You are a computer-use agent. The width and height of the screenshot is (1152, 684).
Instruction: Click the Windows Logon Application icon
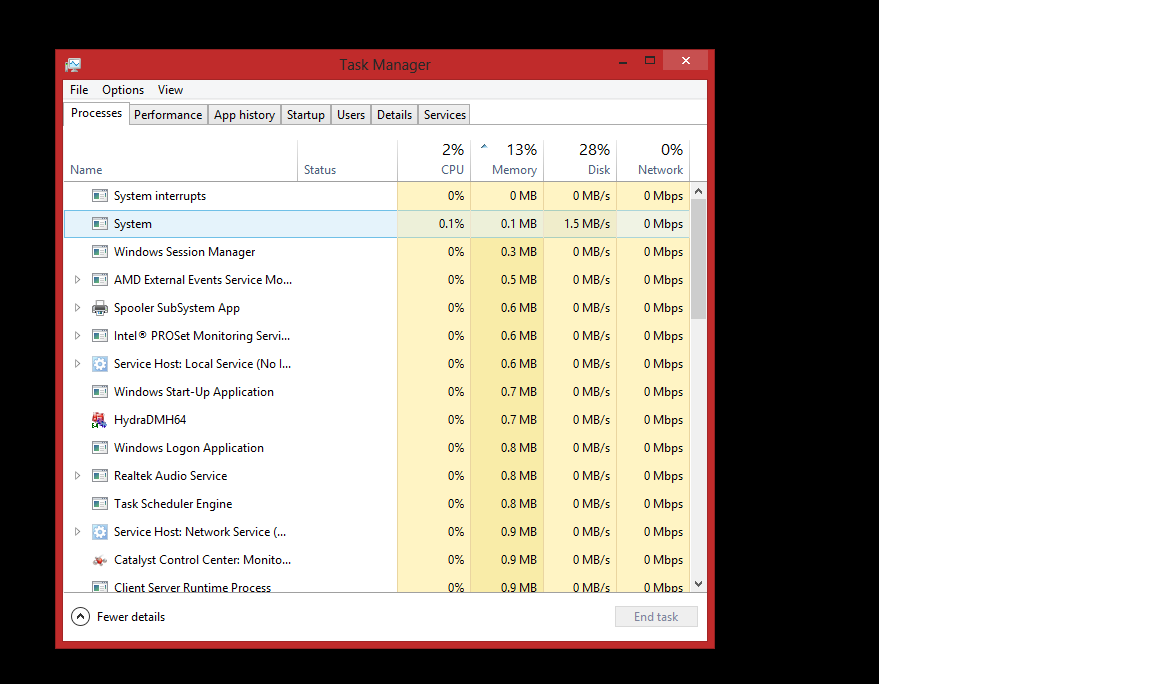[100, 447]
